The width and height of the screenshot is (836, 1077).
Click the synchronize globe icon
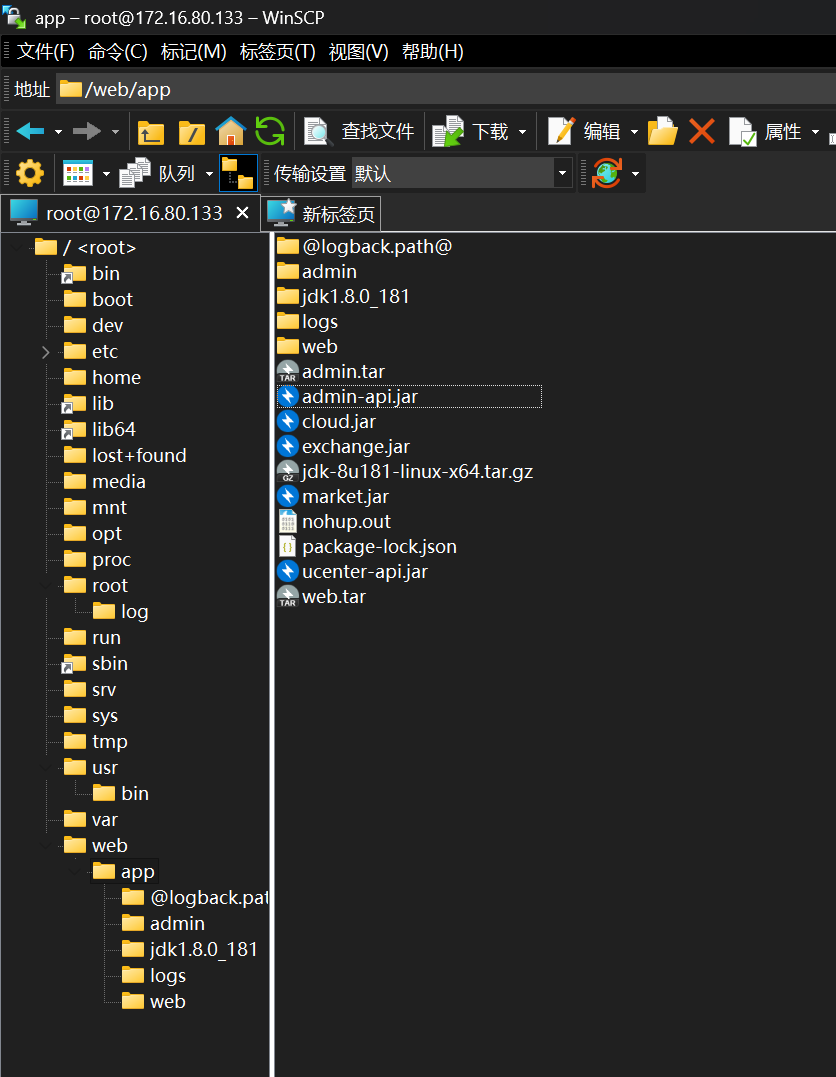[607, 173]
